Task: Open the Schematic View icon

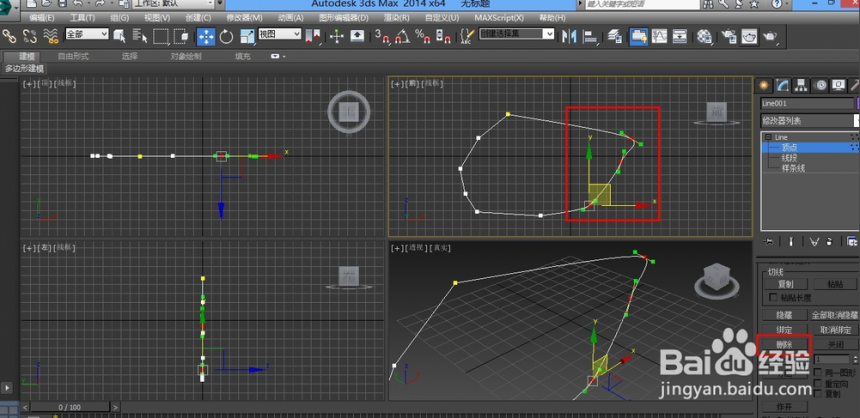Action: (680, 36)
